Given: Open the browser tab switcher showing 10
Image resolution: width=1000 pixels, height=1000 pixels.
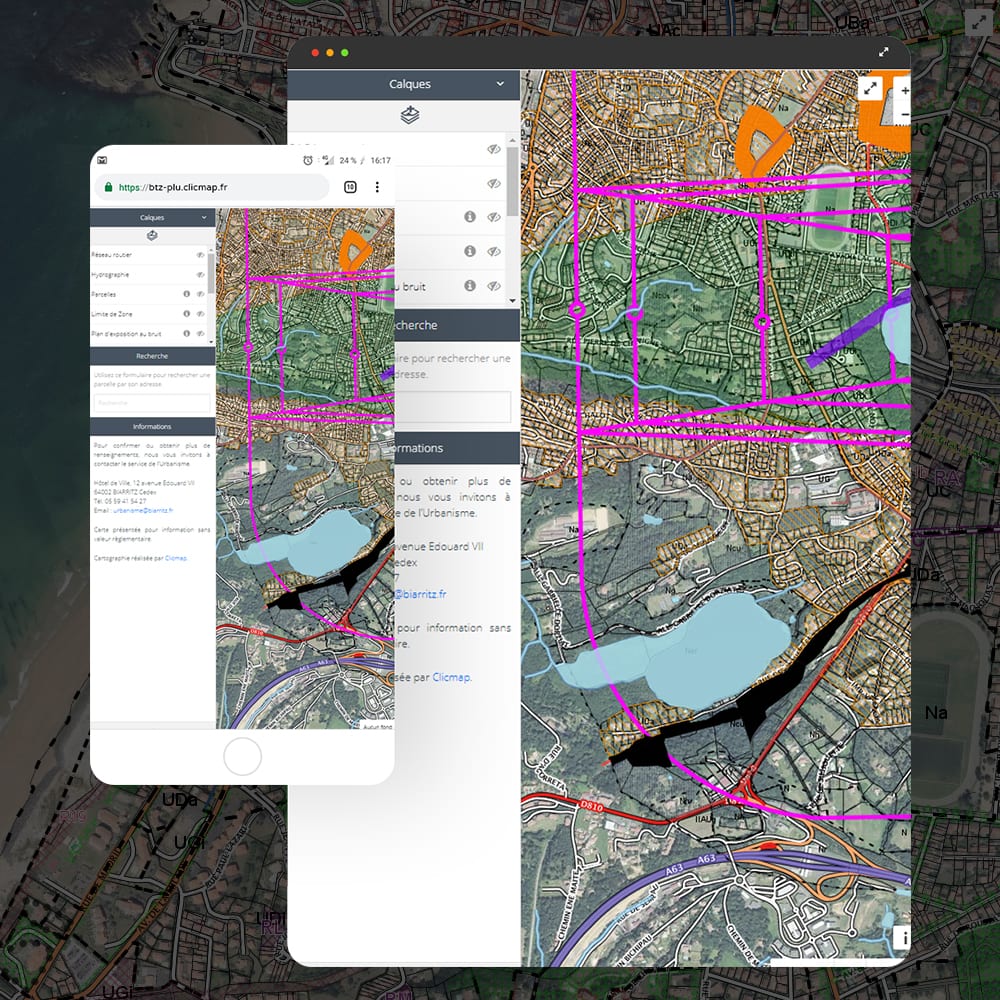Looking at the screenshot, I should click(350, 187).
